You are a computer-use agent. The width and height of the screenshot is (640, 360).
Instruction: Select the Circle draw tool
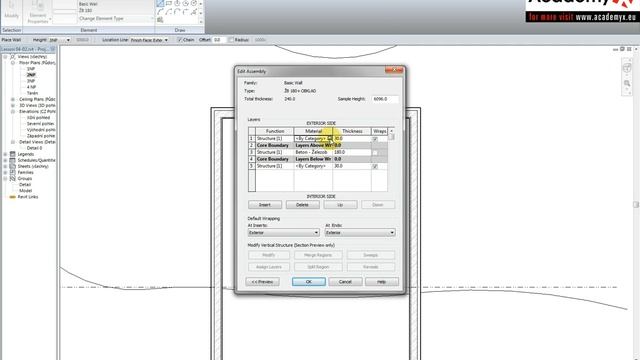tap(193, 3)
